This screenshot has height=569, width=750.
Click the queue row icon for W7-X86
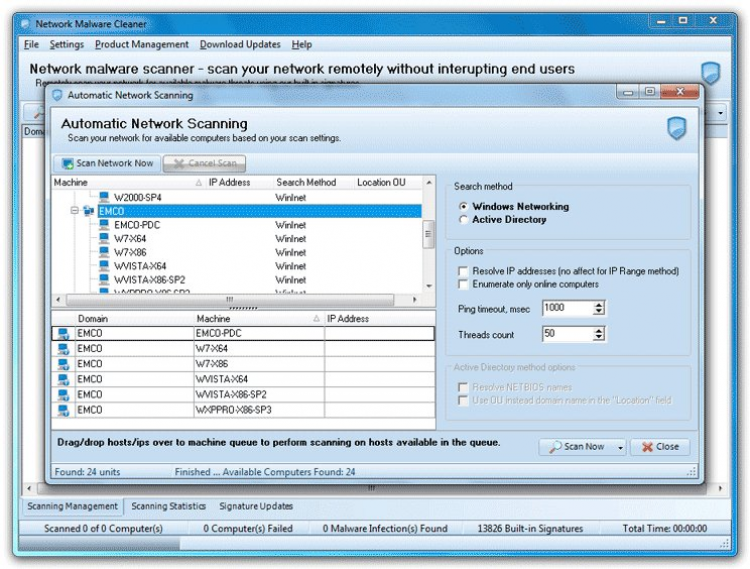pyautogui.click(x=63, y=364)
